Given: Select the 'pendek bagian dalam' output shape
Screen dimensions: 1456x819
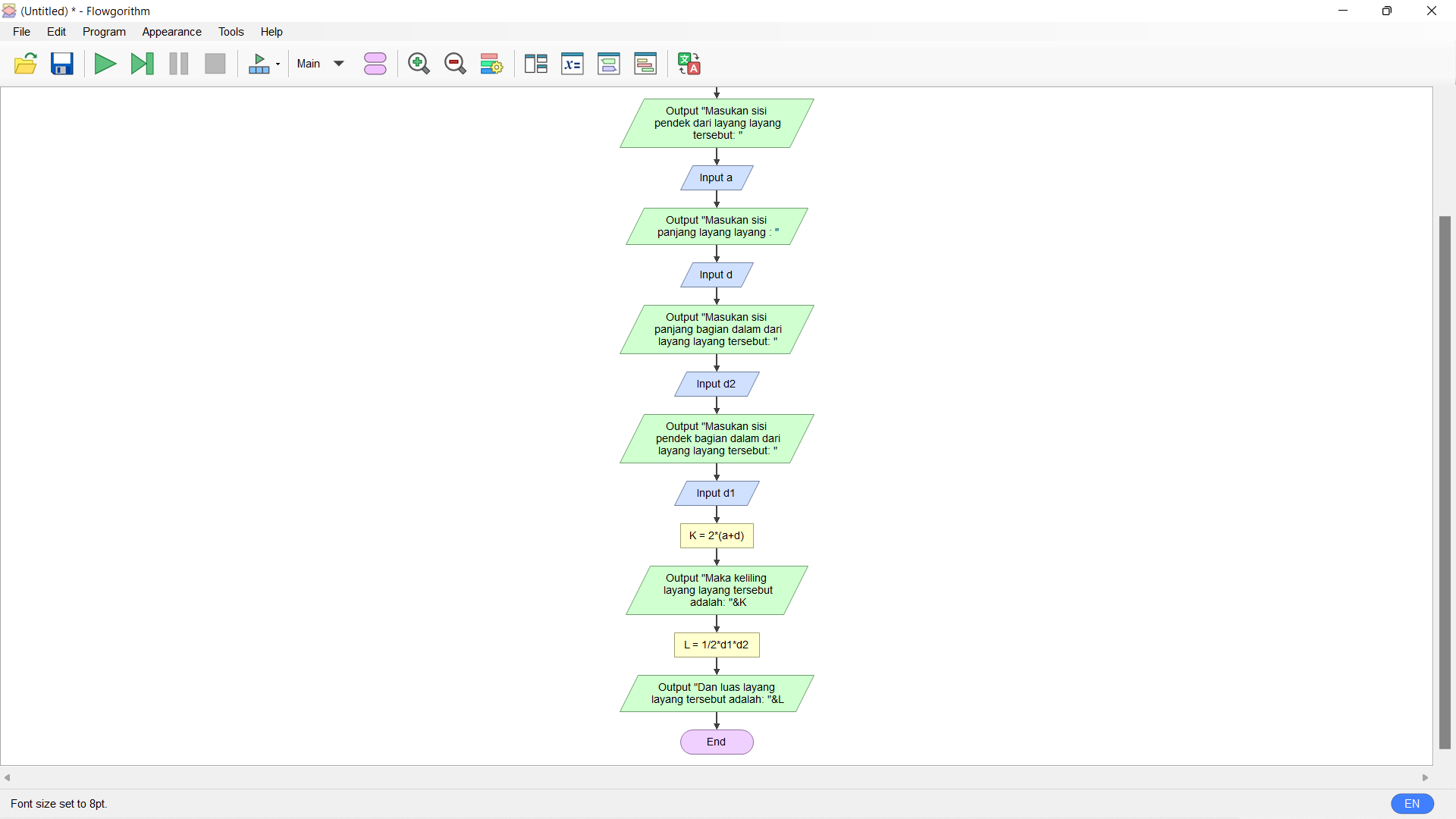Looking at the screenshot, I should tap(717, 439).
